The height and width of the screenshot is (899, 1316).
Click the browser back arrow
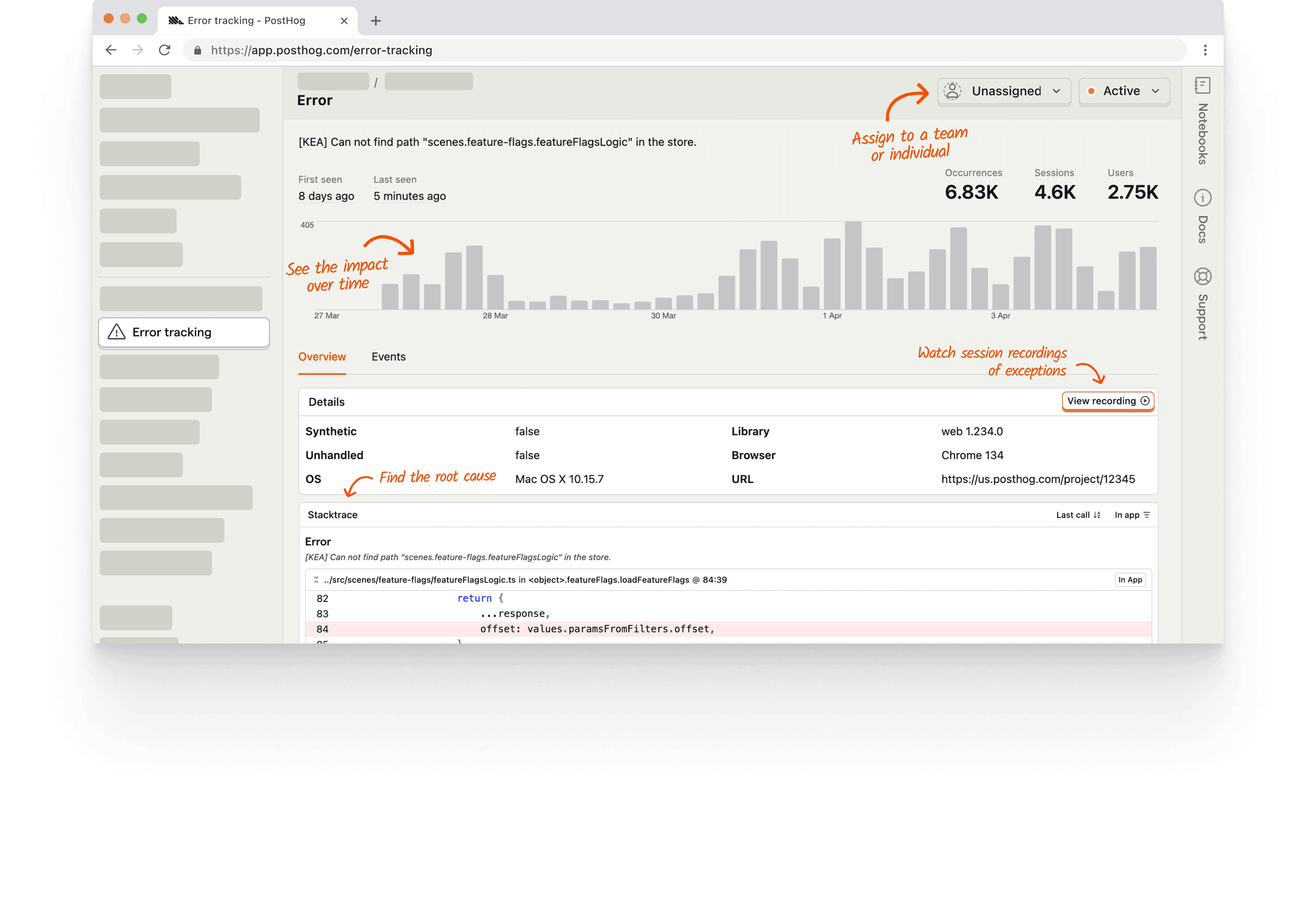coord(111,50)
